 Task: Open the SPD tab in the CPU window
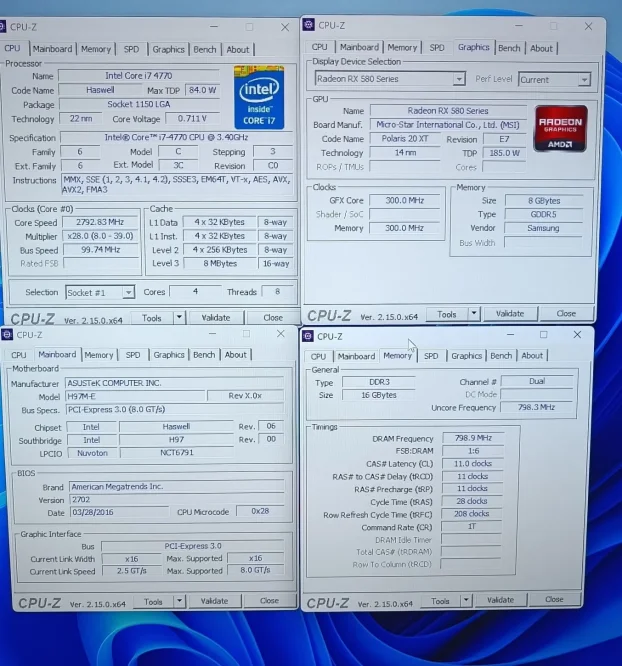pyautogui.click(x=131, y=49)
